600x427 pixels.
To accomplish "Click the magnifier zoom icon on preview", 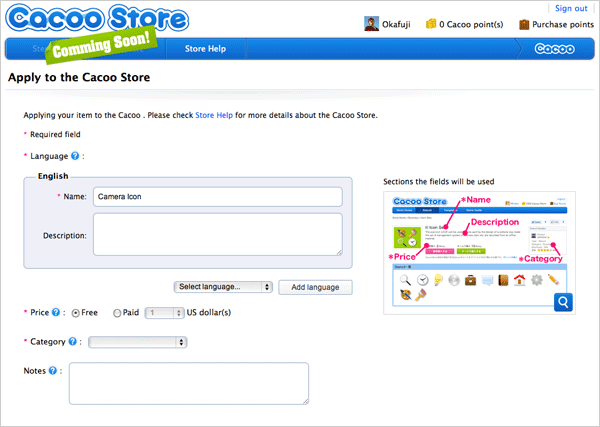I will pos(563,302).
